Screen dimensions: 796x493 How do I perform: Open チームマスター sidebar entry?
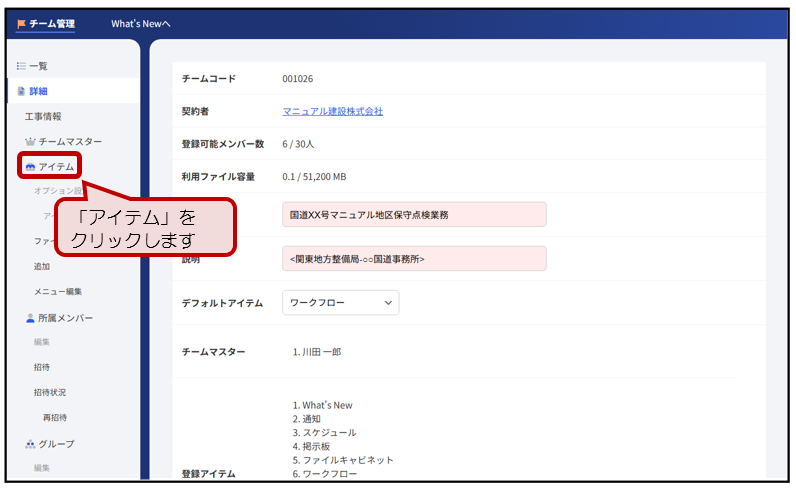pyautogui.click(x=70, y=142)
